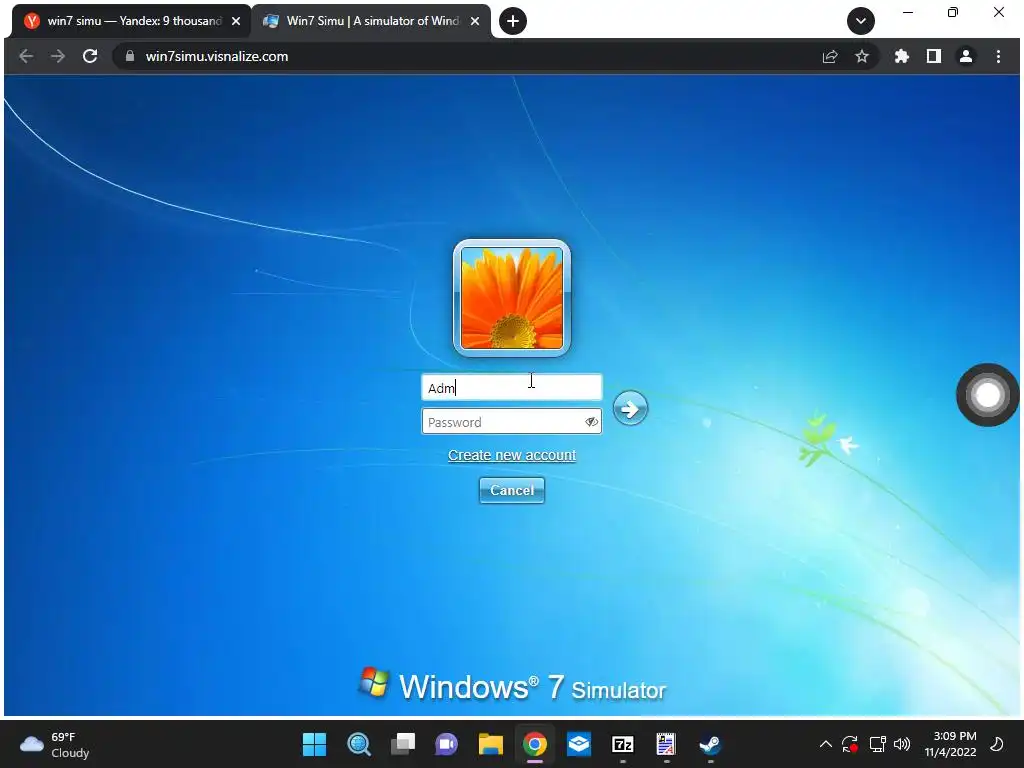Viewport: 1024px width, 768px height.
Task: Select the orange flower user picture
Action: [511, 298]
